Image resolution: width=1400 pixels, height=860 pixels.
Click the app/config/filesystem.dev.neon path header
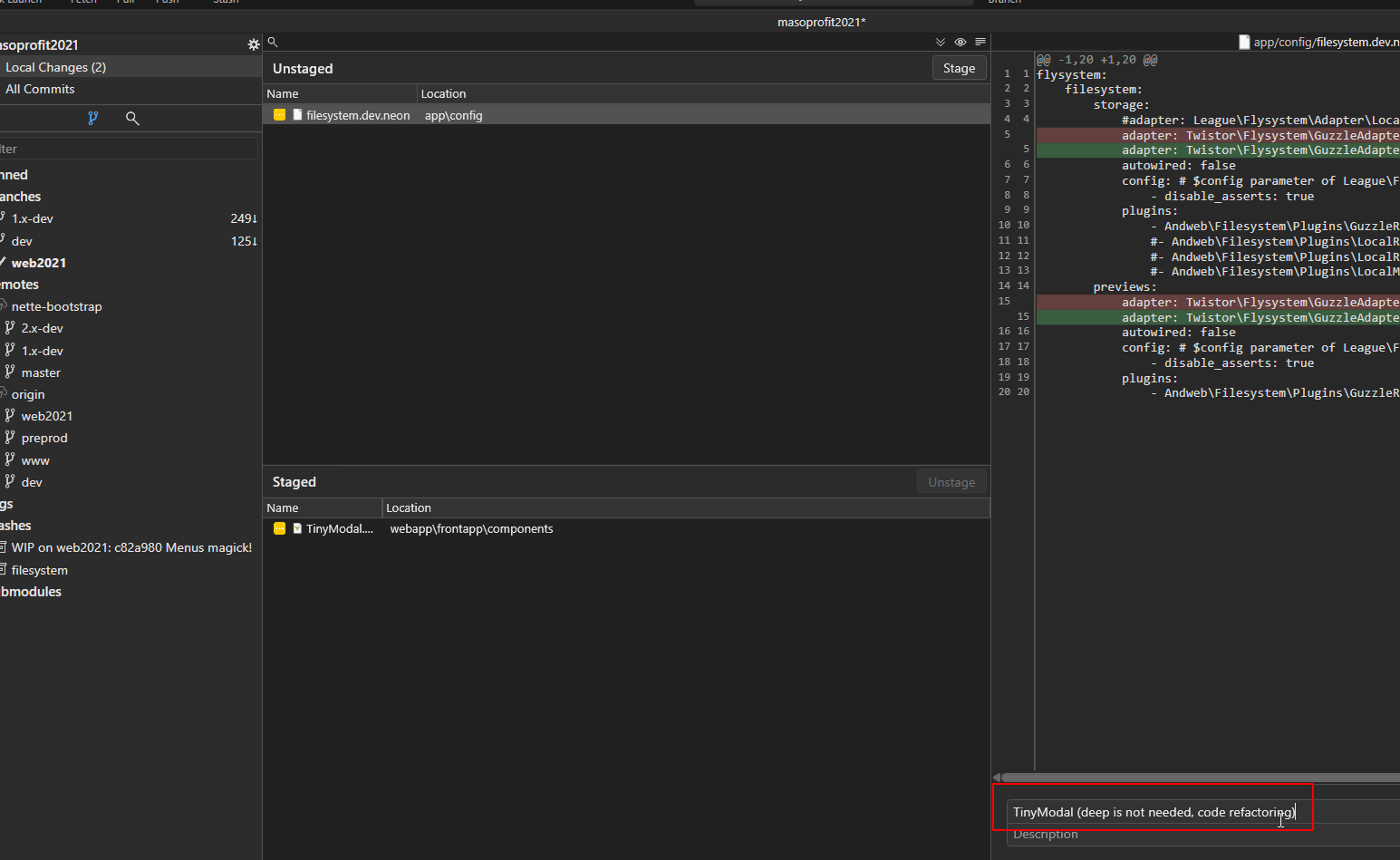pyautogui.click(x=1327, y=42)
